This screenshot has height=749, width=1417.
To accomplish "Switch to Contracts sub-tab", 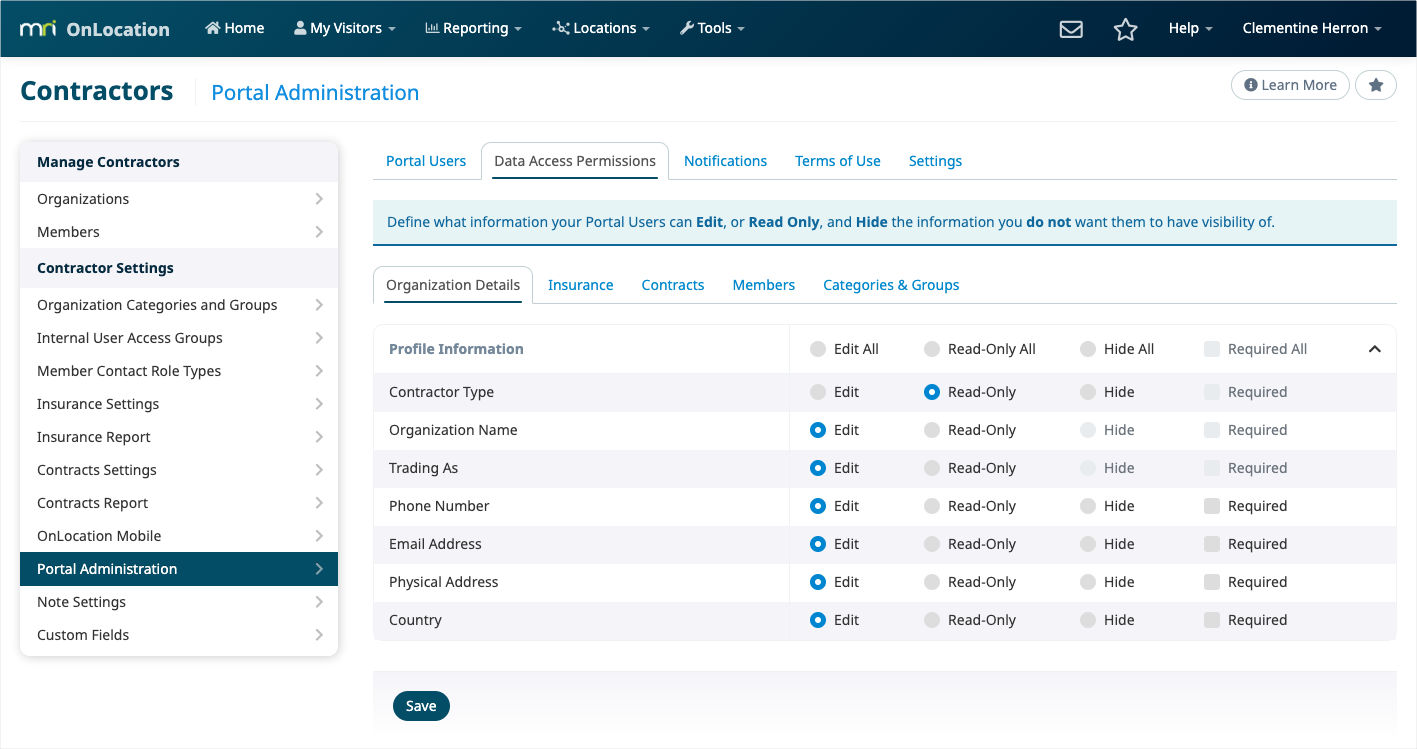I will coord(673,285).
